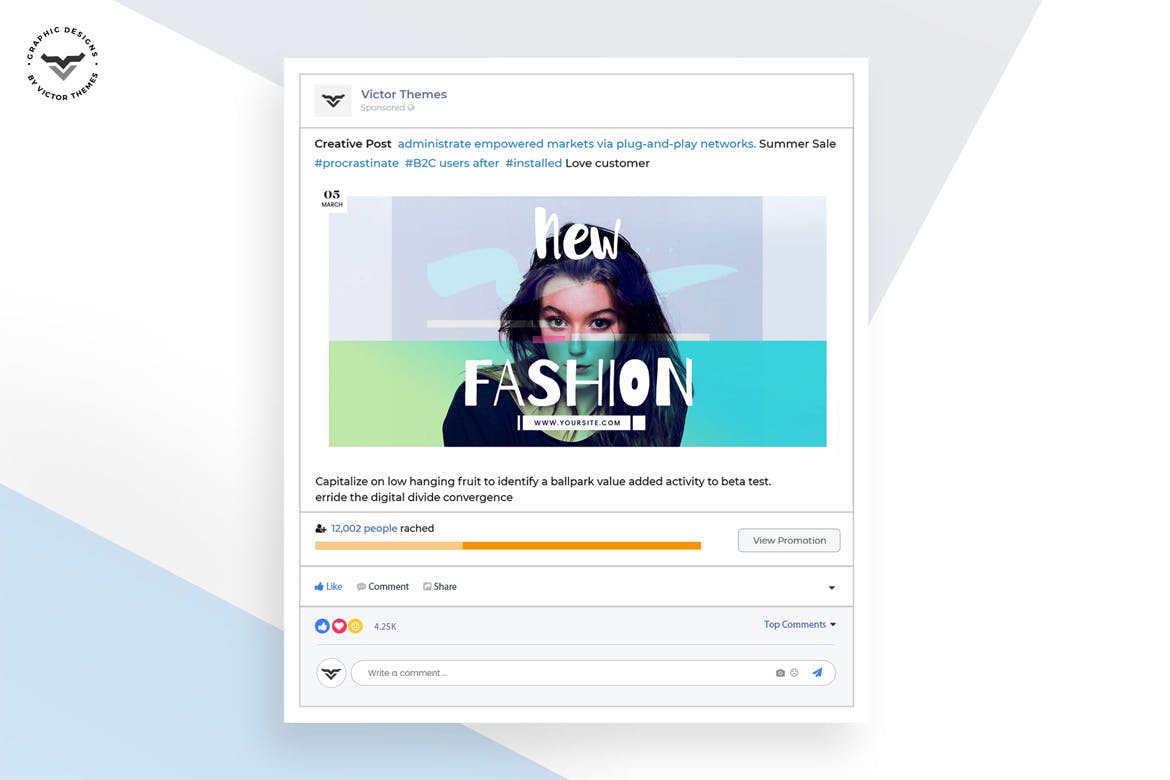
Task: Click the yellow smiley reaction icon
Action: [355, 626]
